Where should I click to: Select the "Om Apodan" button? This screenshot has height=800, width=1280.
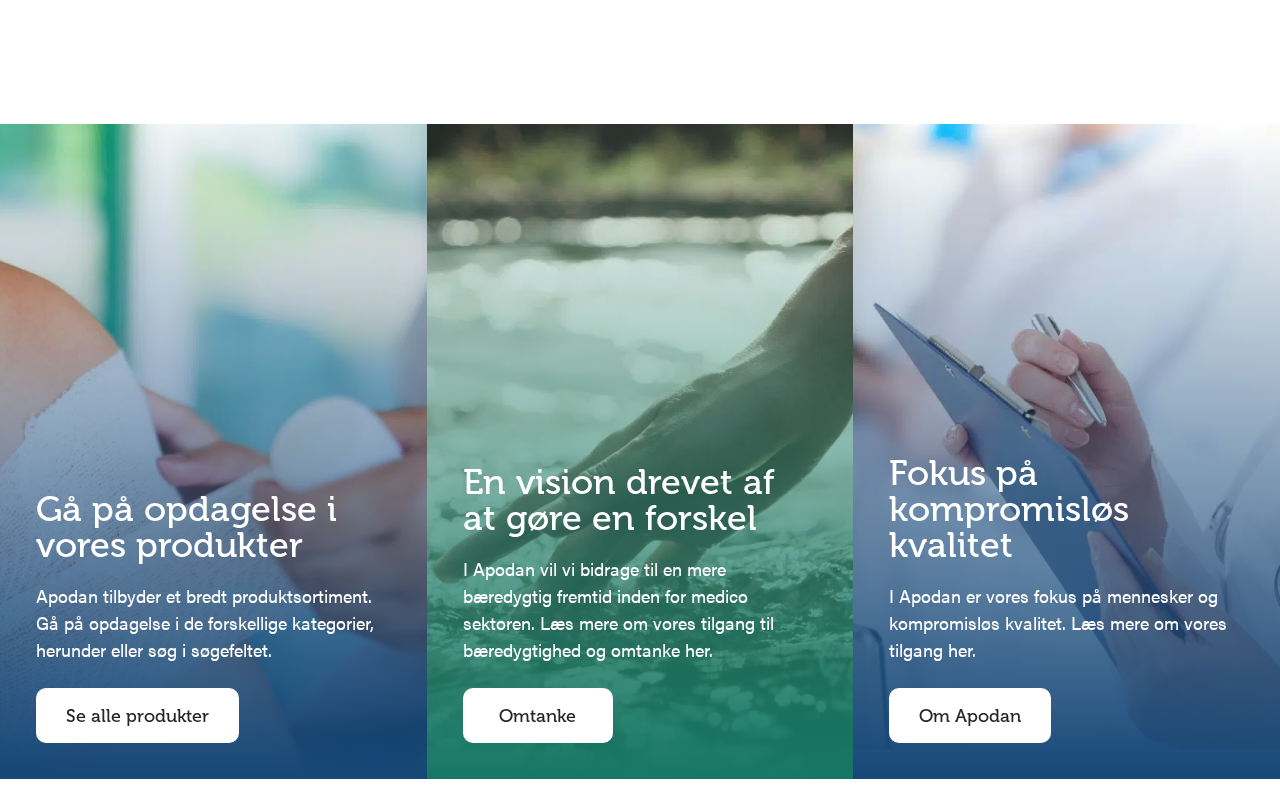970,716
